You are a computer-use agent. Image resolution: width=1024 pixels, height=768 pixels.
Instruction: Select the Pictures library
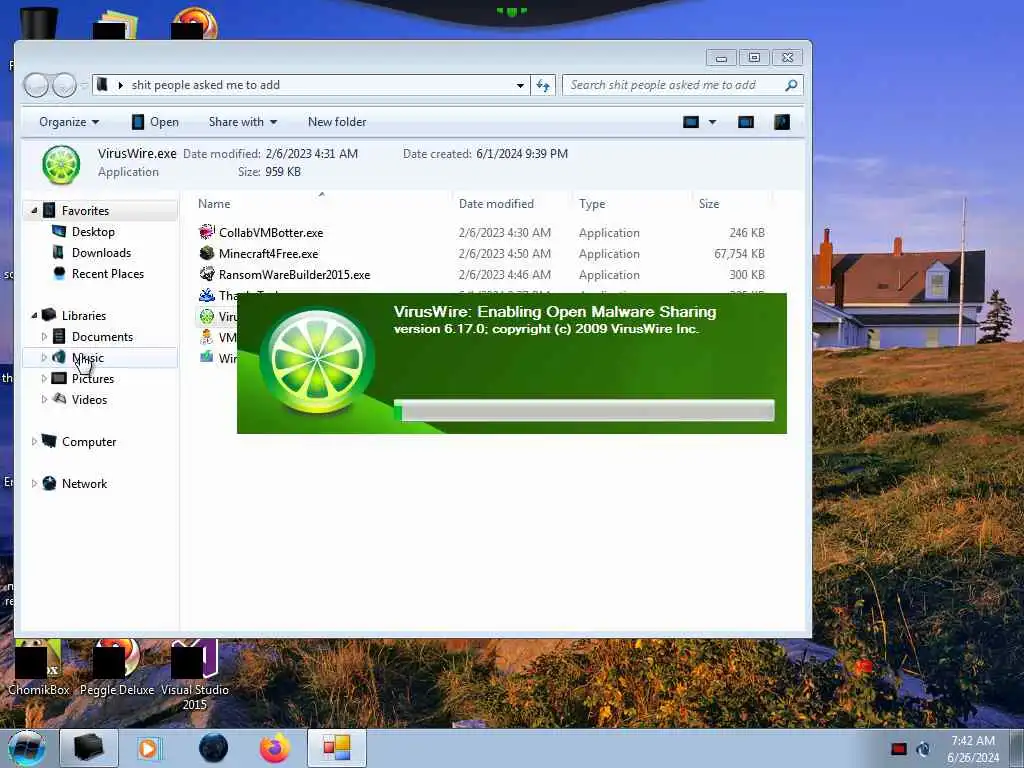pos(93,378)
